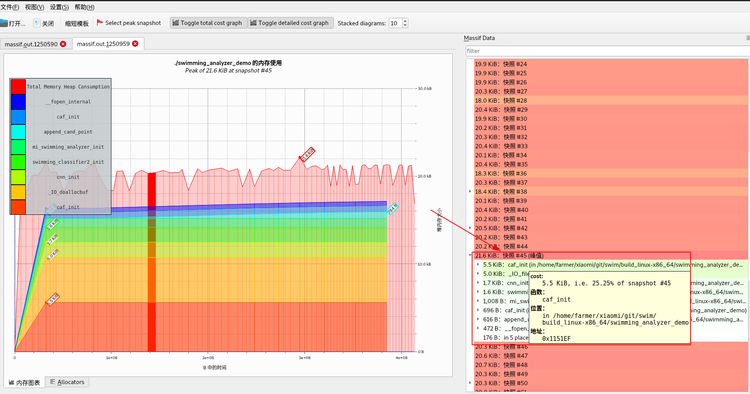Select row 快照 #25
Image resolution: width=750 pixels, height=394 pixels.
coord(610,73)
